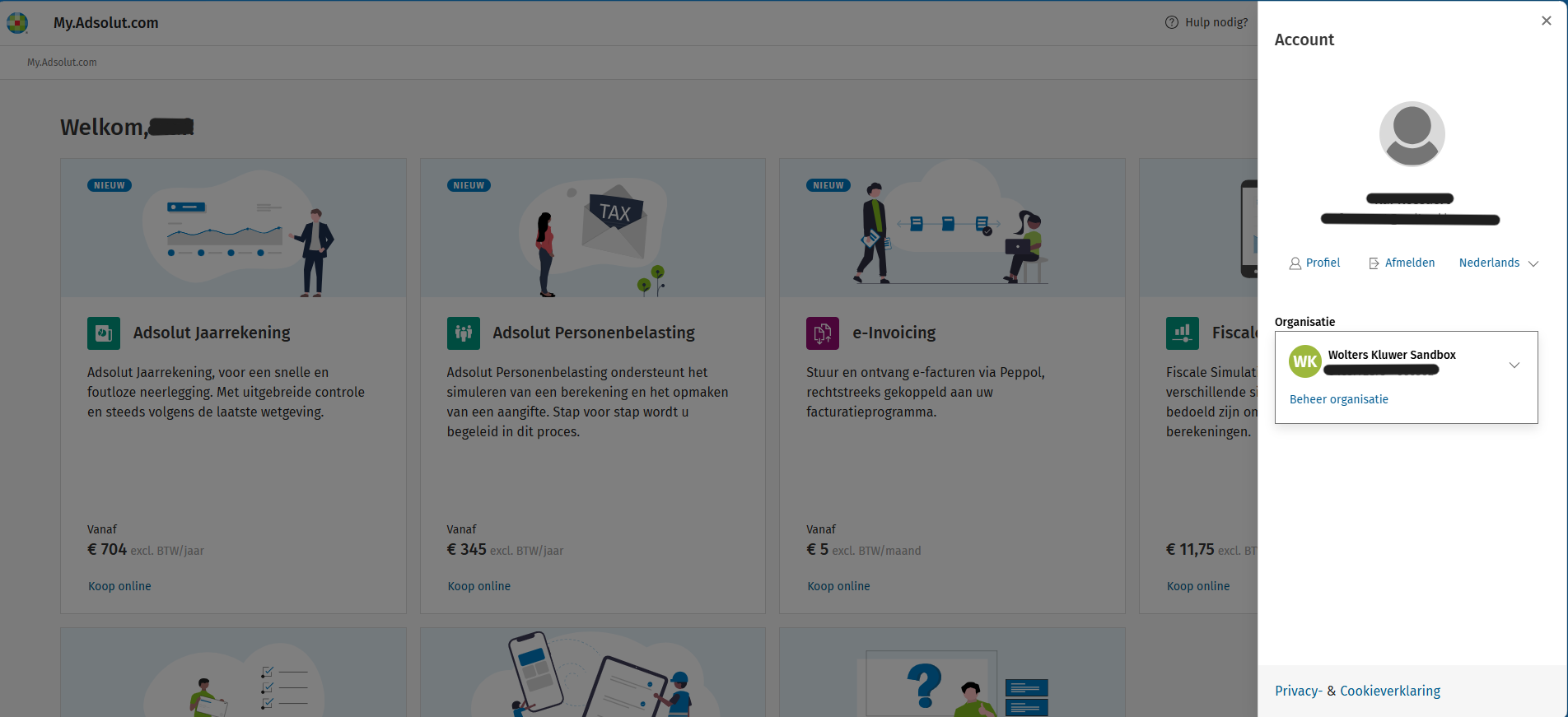This screenshot has height=717, width=1568.
Task: Click the WK organisation badge
Action: 1305,361
